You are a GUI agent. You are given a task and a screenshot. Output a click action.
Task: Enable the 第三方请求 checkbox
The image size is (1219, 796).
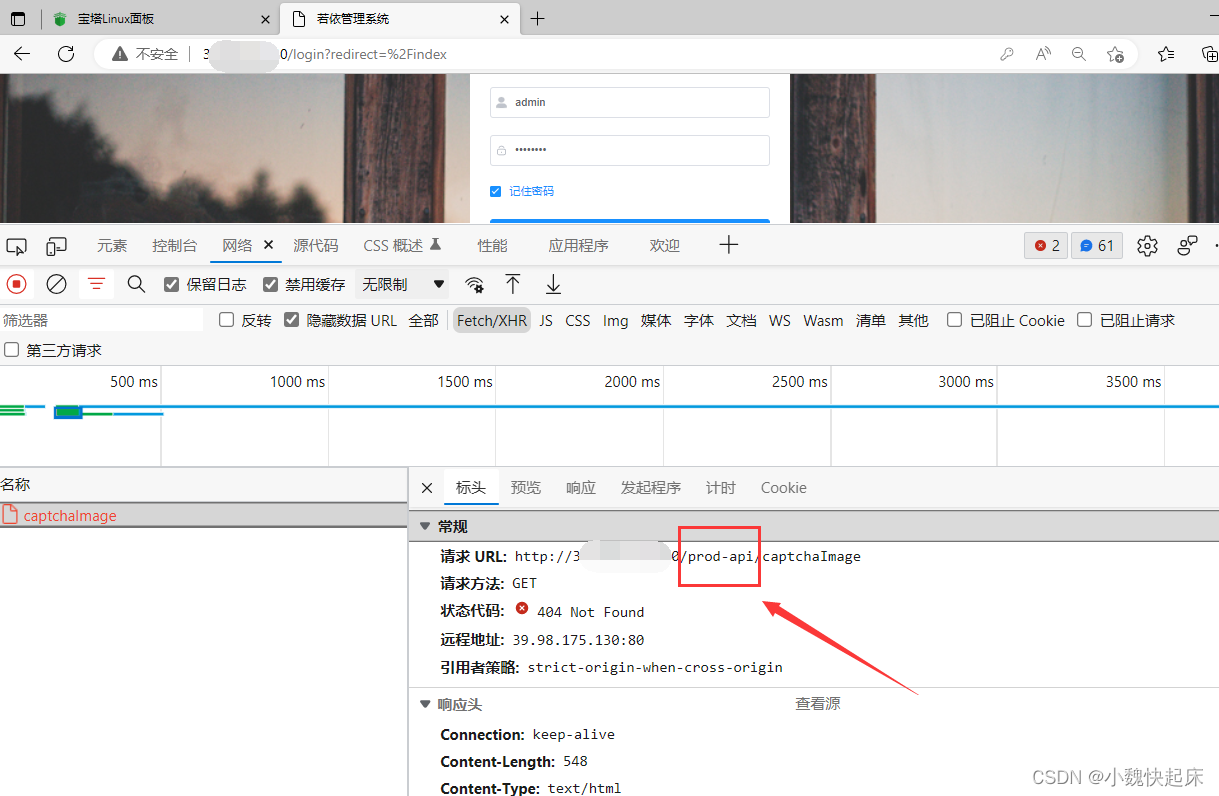11,350
